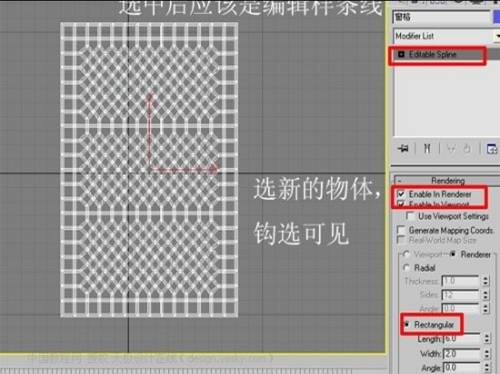The image size is (500, 374).
Task: Click the Sides spinner arrows
Action: pos(485,295)
